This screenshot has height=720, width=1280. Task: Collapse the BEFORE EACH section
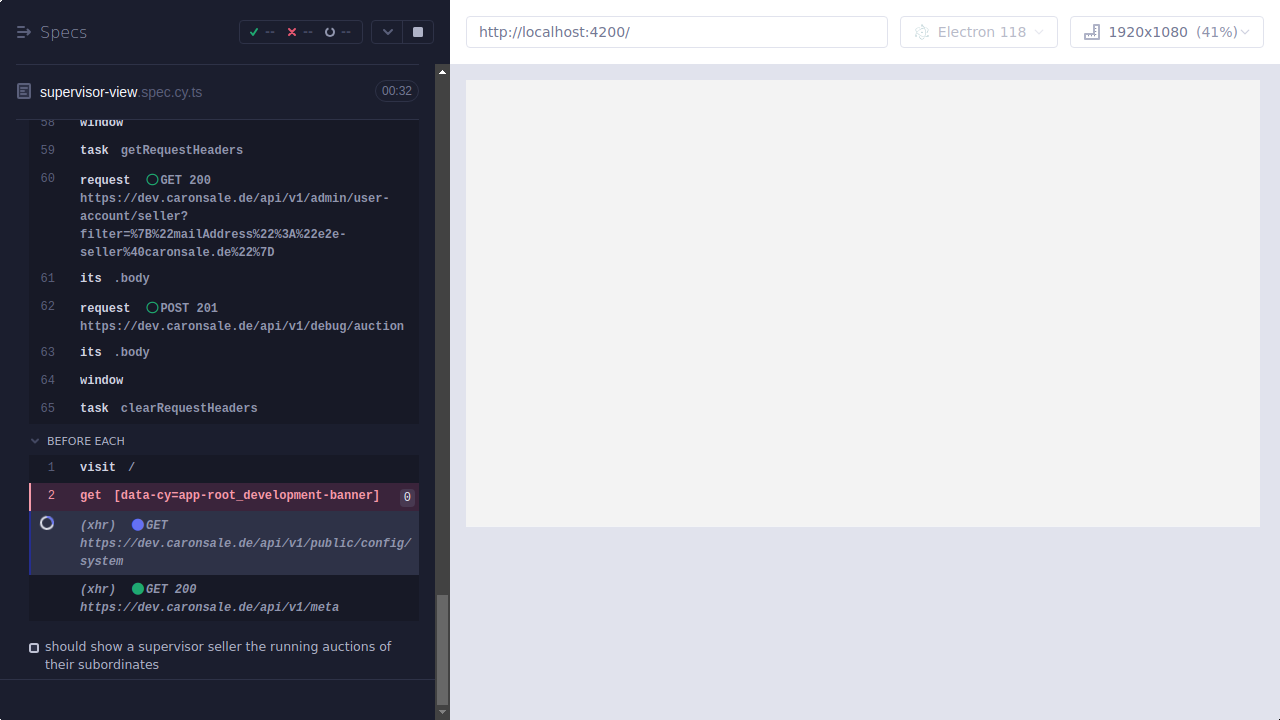coord(35,440)
